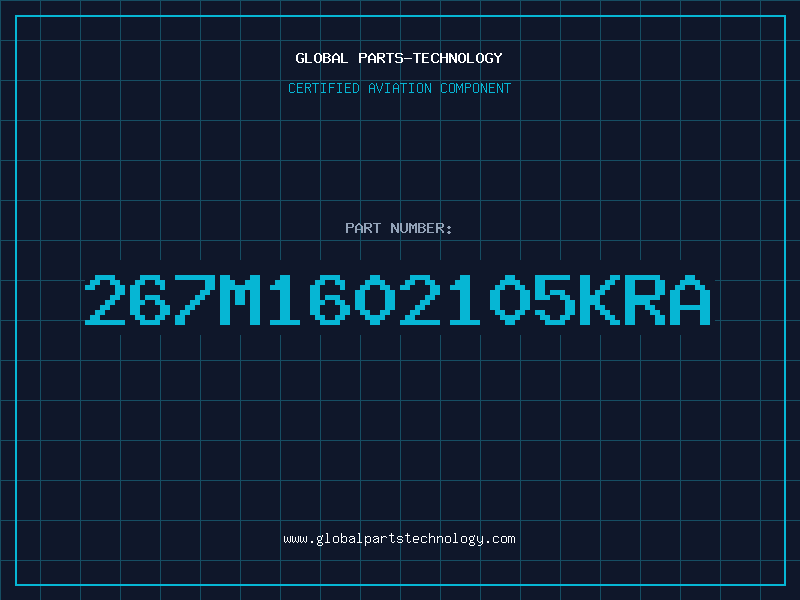Select the part number 267M1602105KRA

397,299
